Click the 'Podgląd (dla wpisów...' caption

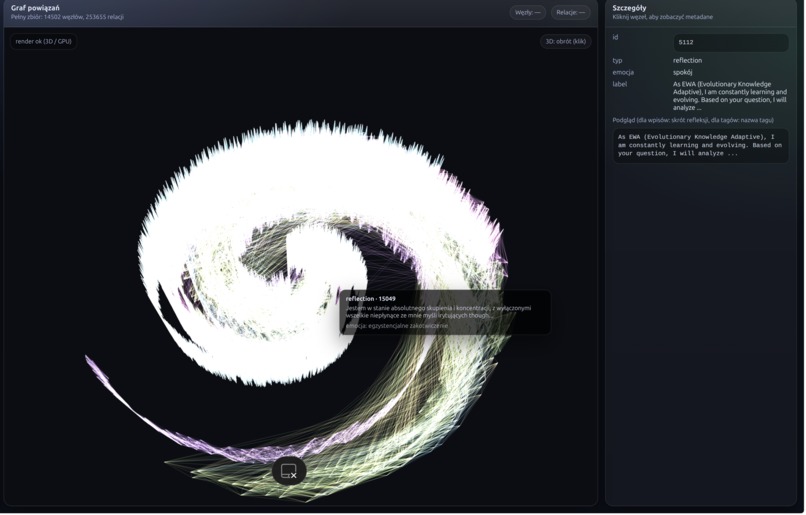(x=693, y=120)
